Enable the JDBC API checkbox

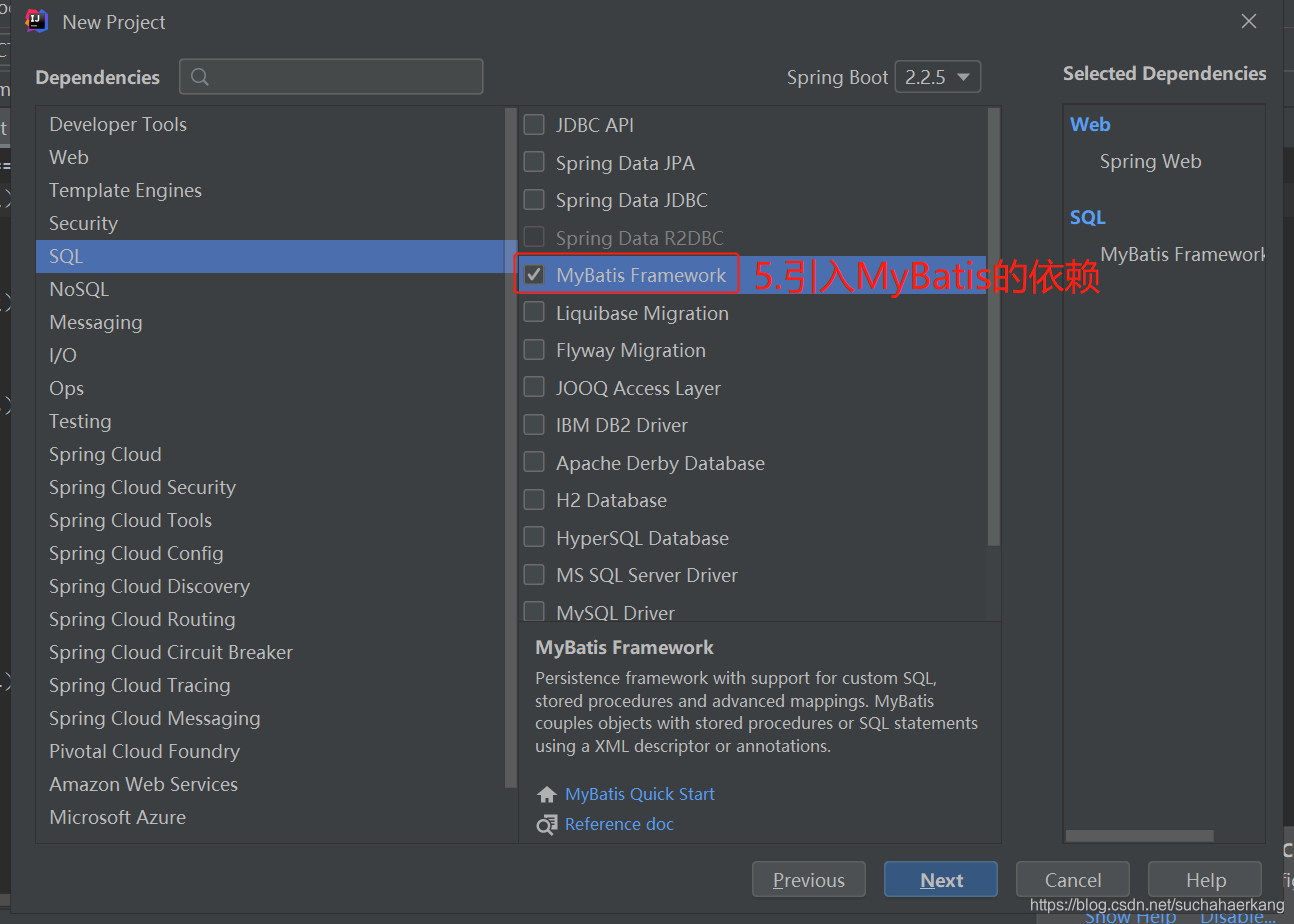coord(535,125)
